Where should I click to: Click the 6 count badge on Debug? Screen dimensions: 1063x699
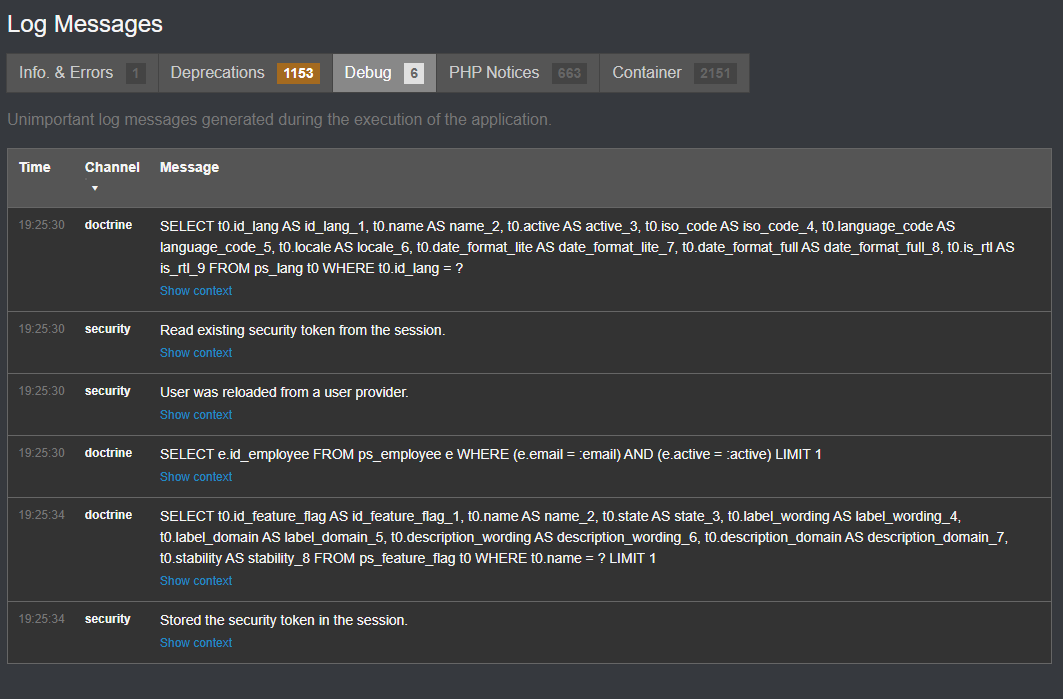(414, 73)
